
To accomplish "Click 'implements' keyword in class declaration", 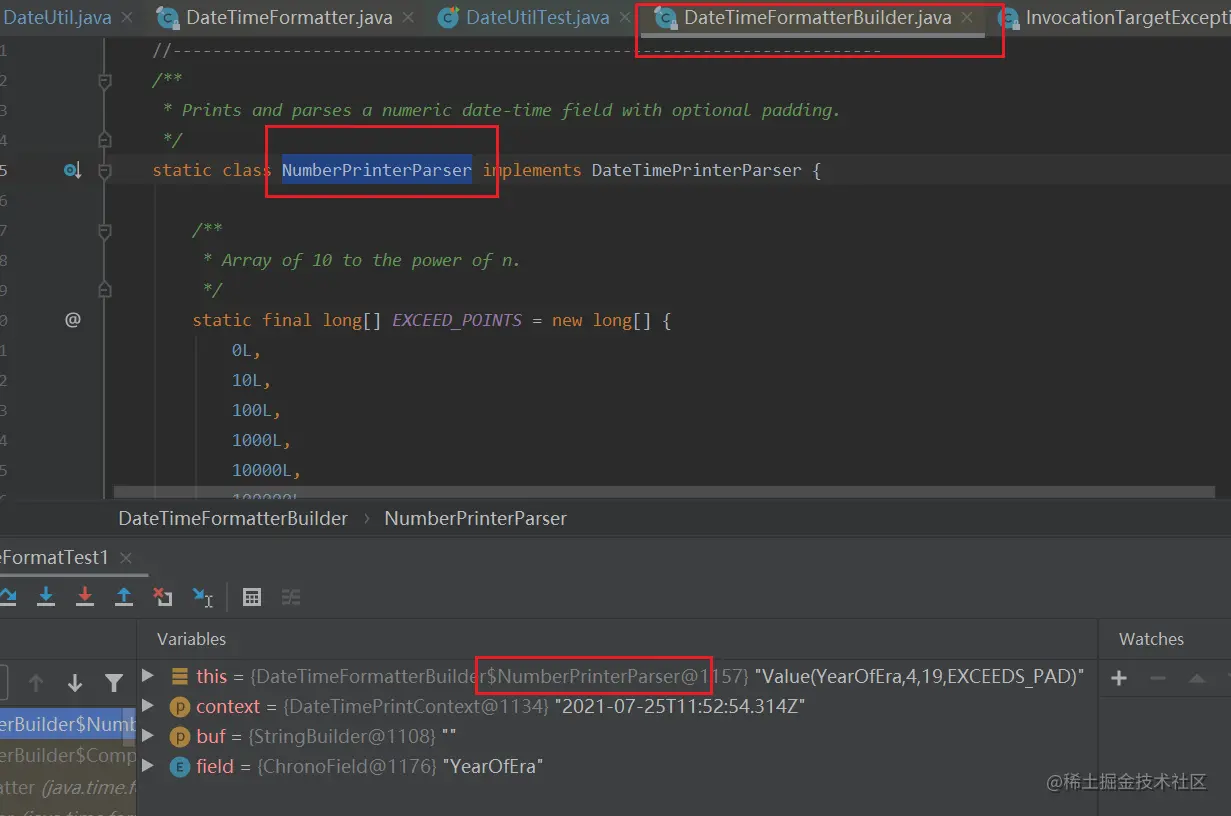I will tap(532, 170).
